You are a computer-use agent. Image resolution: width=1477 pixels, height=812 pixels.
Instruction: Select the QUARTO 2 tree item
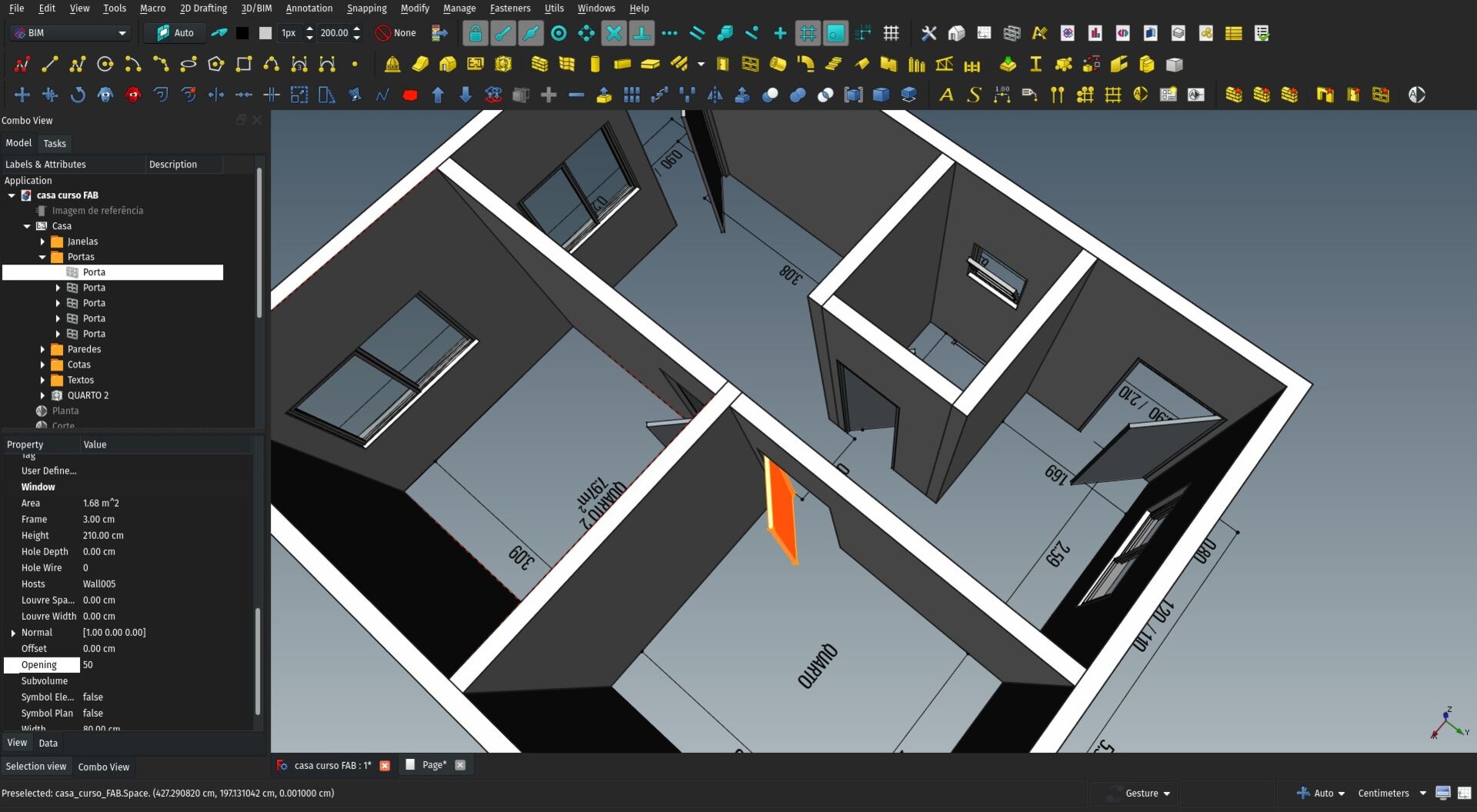pos(88,395)
